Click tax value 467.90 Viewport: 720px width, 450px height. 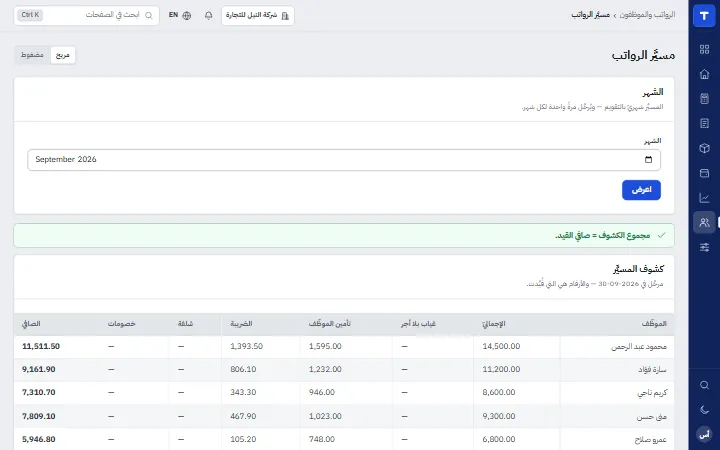pos(243,416)
